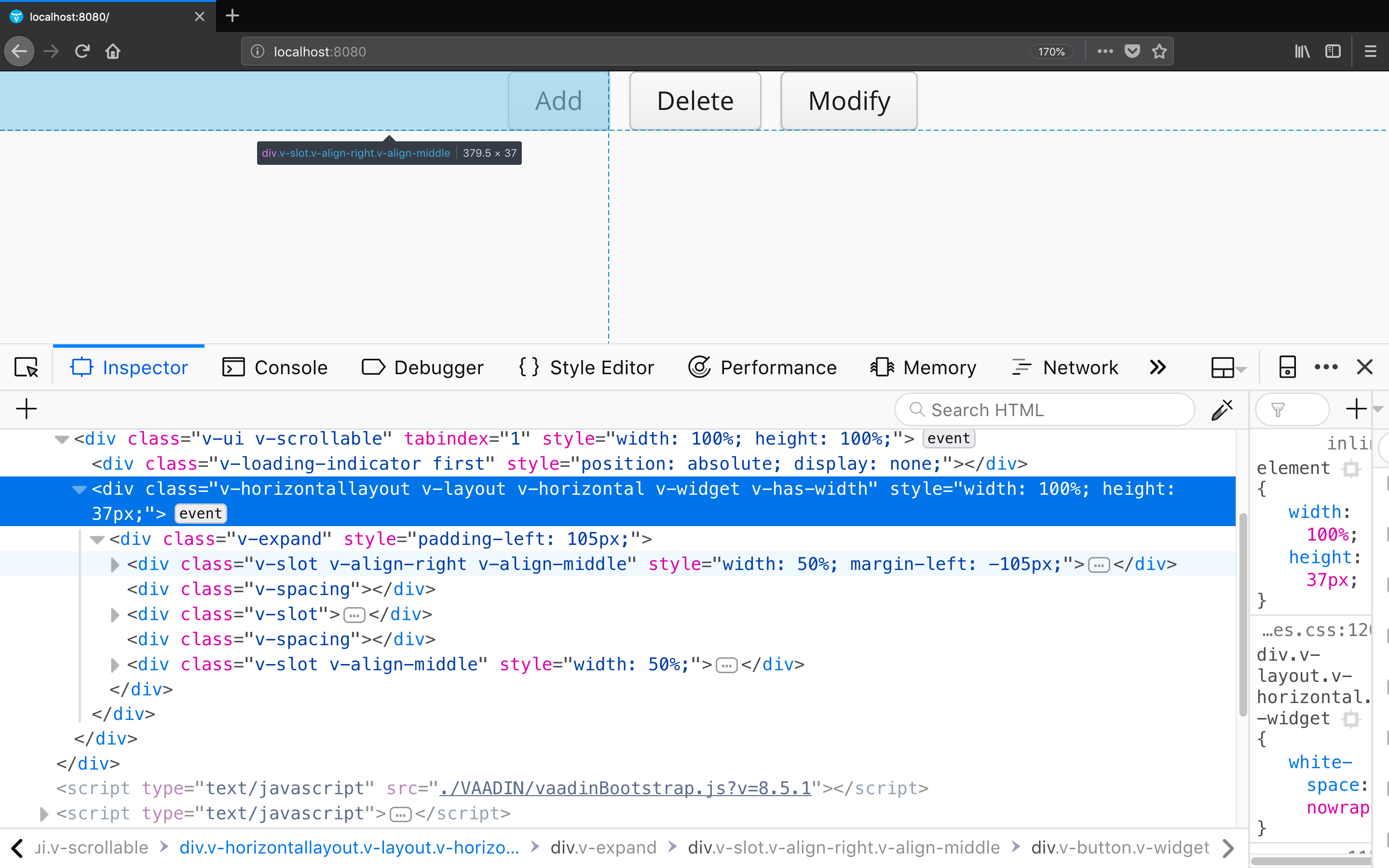The image size is (1389, 868).
Task: Collapse the v-expand div node
Action: tap(97, 540)
